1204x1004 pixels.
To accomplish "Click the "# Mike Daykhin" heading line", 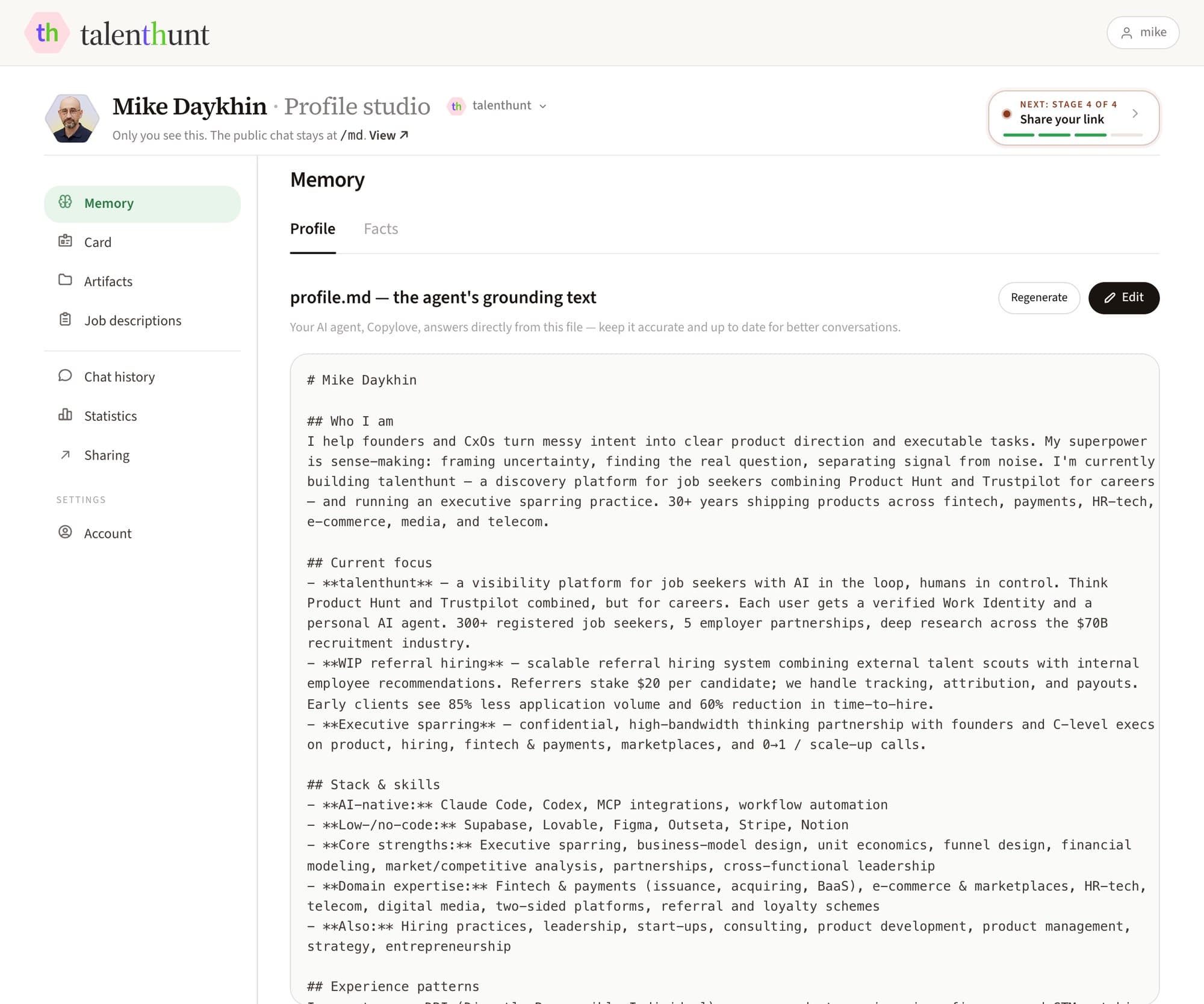I will (x=362, y=381).
